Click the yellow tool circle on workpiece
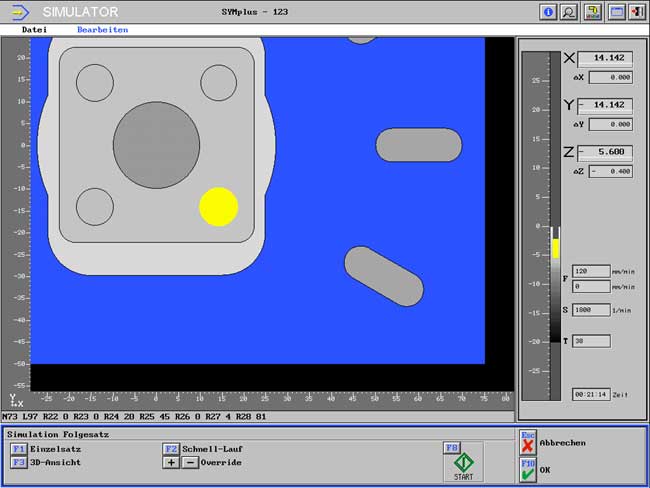Viewport: 650px width, 488px height. coord(218,207)
